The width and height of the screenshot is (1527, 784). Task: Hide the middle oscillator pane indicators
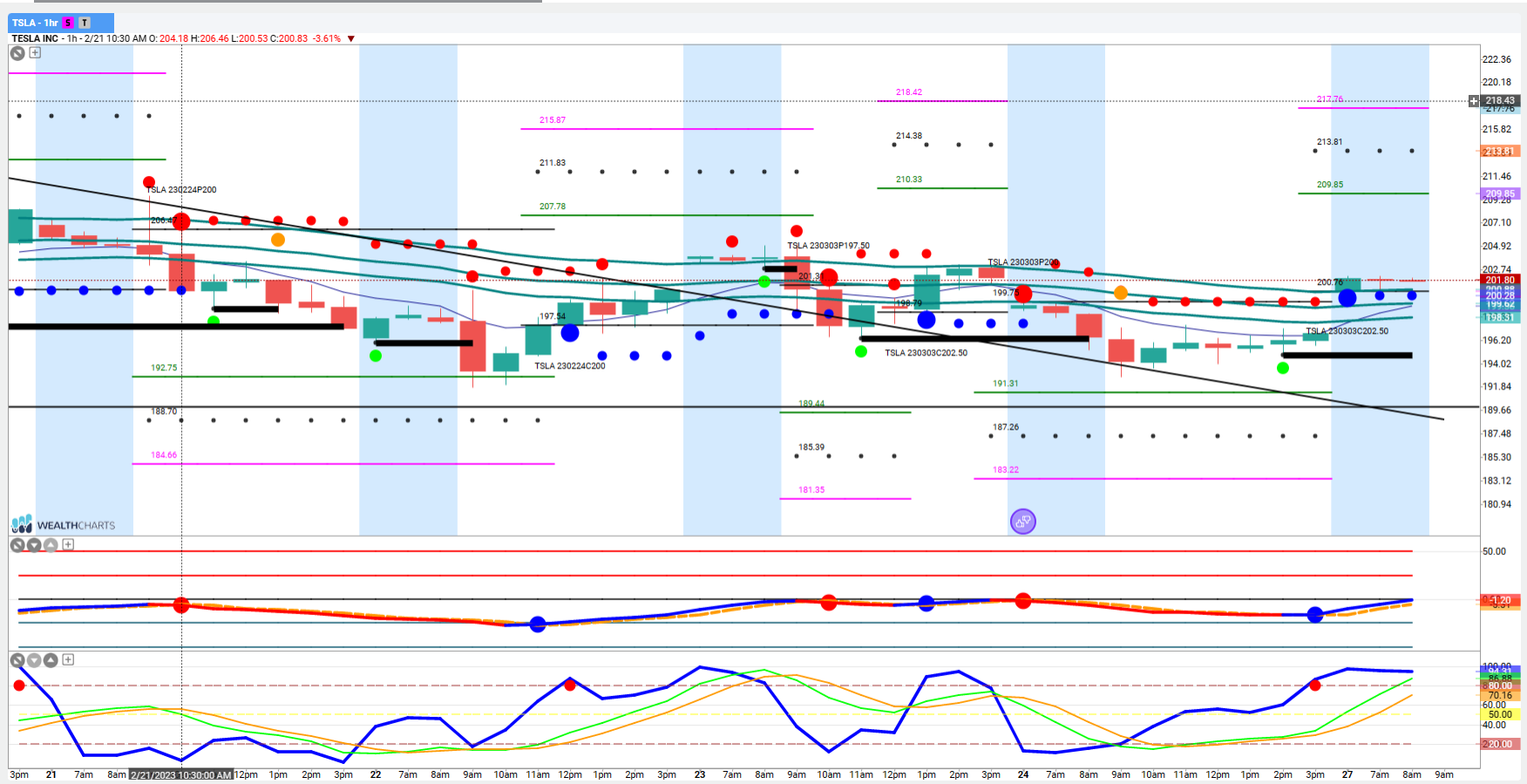pyautogui.click(x=17, y=545)
